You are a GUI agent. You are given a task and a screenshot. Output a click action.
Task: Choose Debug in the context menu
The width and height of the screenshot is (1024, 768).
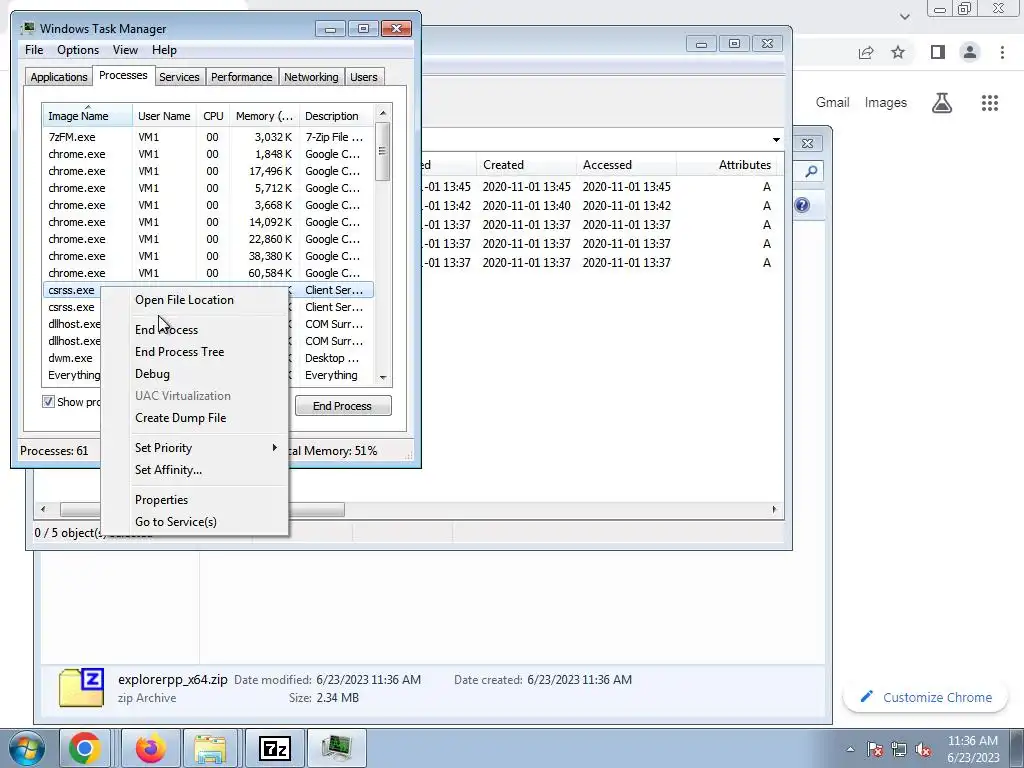point(152,374)
